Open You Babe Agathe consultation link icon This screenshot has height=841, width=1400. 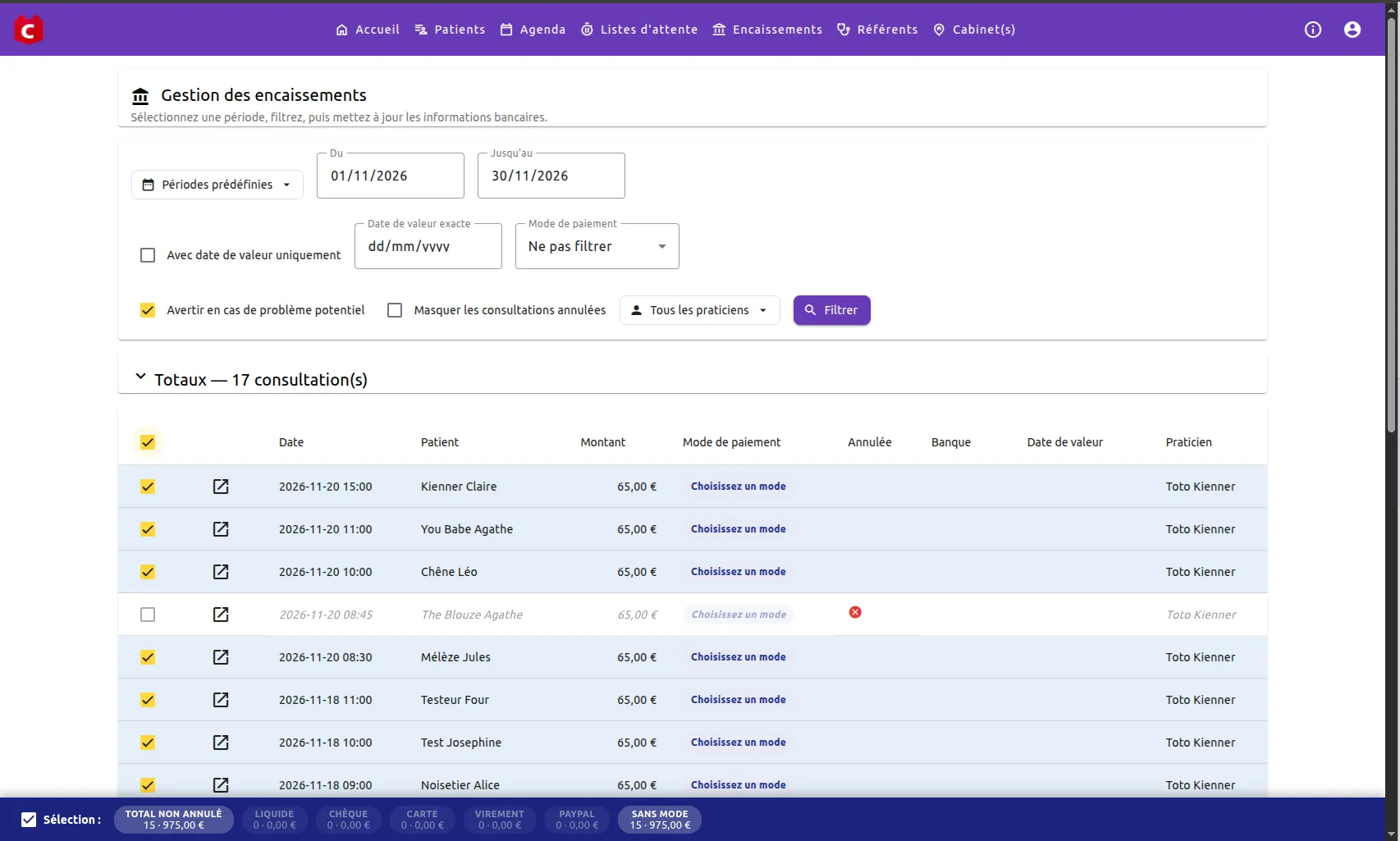(221, 529)
